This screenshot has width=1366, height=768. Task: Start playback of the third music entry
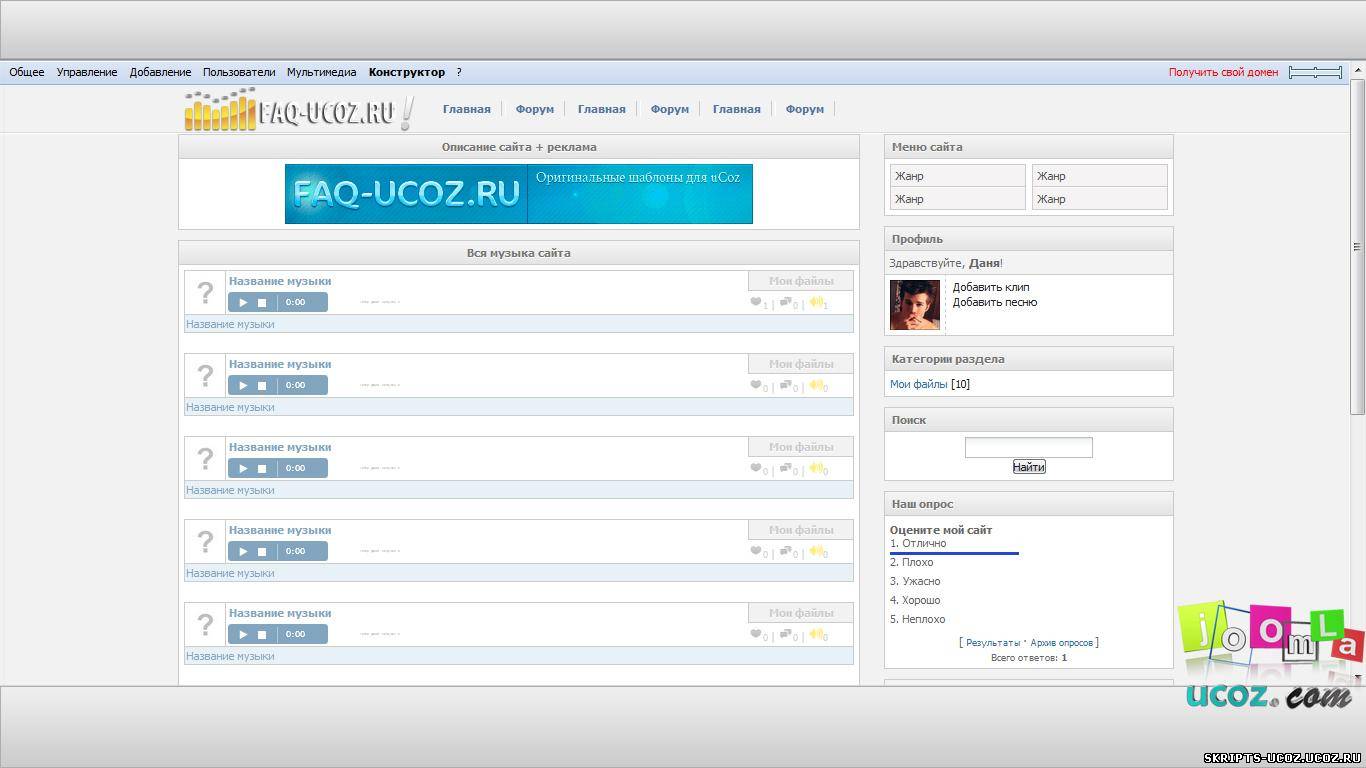coord(243,468)
